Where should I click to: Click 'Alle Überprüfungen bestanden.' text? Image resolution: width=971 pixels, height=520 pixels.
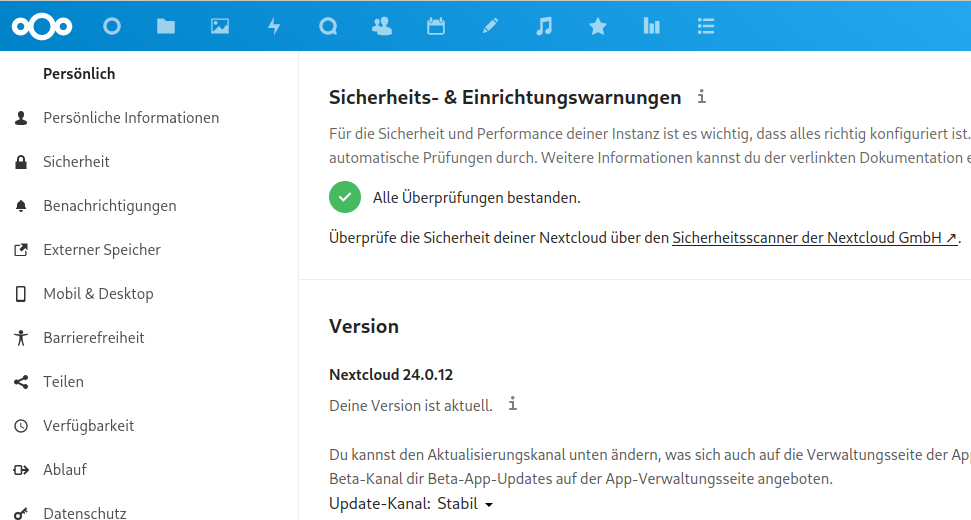point(477,197)
